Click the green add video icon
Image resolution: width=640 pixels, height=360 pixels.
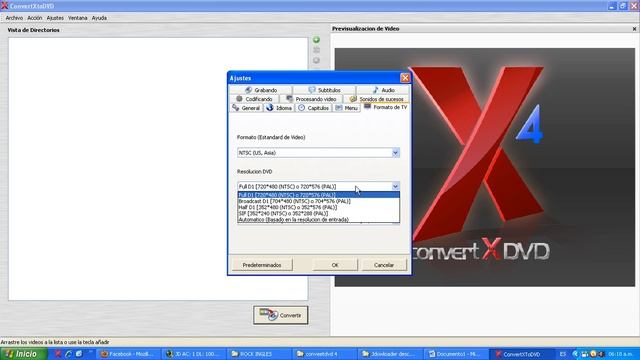(316, 40)
